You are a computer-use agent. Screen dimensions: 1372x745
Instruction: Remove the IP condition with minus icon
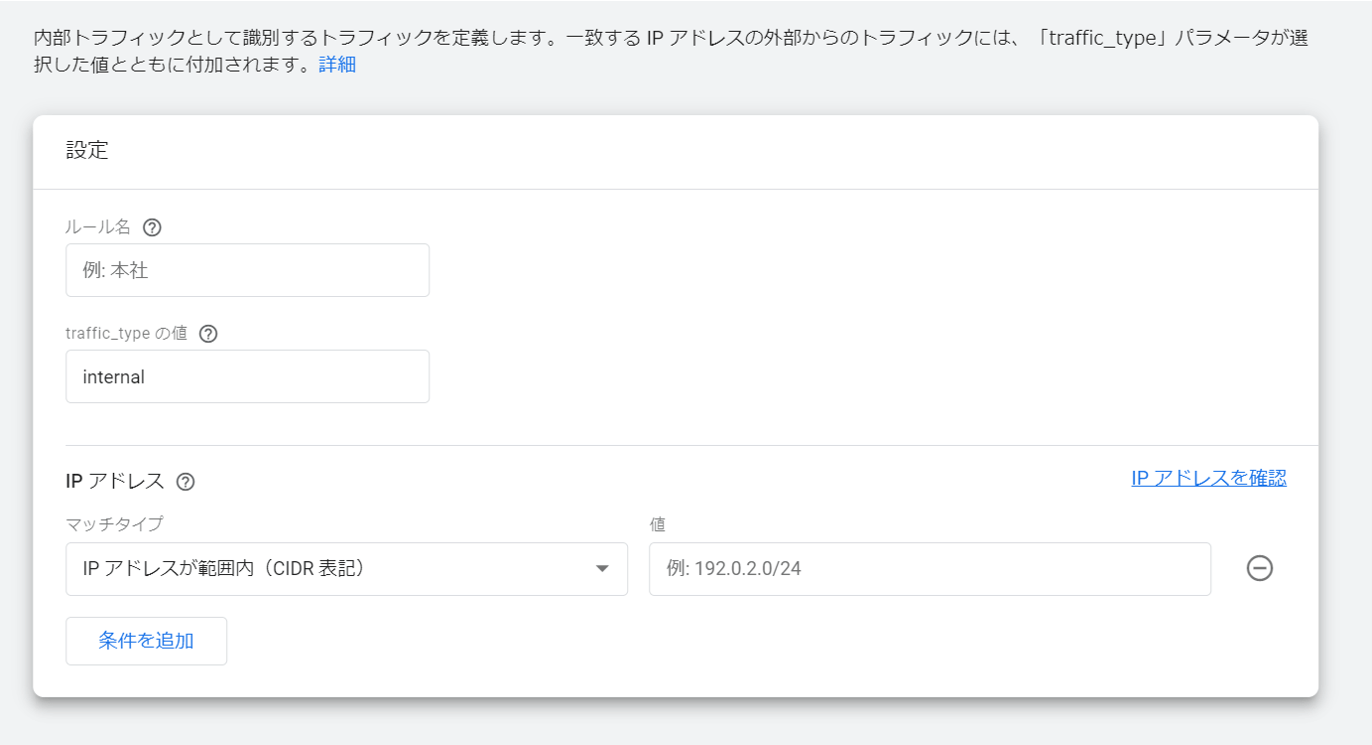point(1259,569)
